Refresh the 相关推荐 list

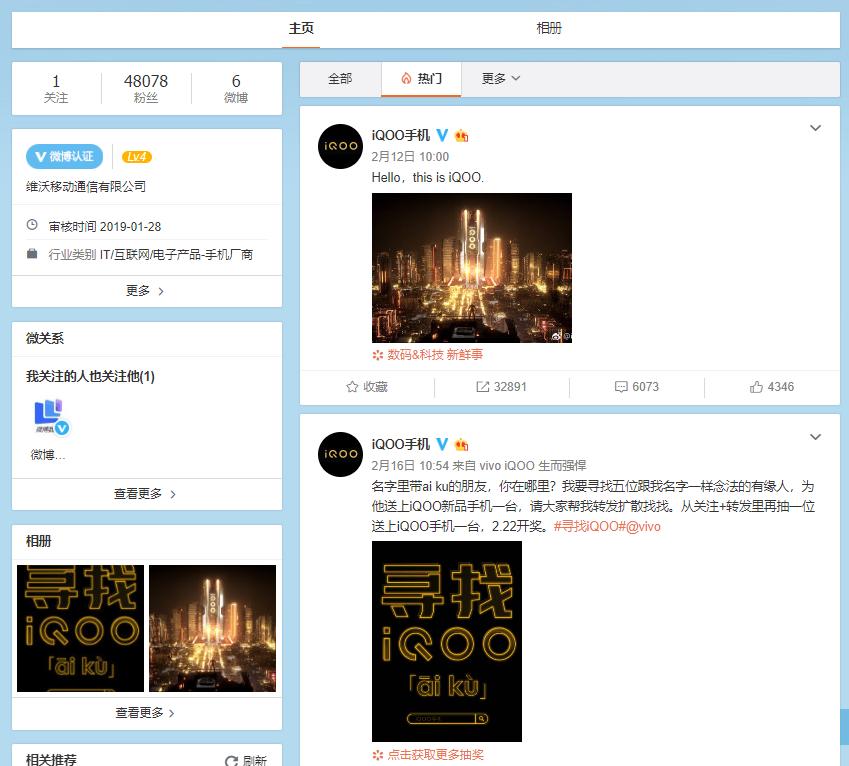pyautogui.click(x=246, y=761)
